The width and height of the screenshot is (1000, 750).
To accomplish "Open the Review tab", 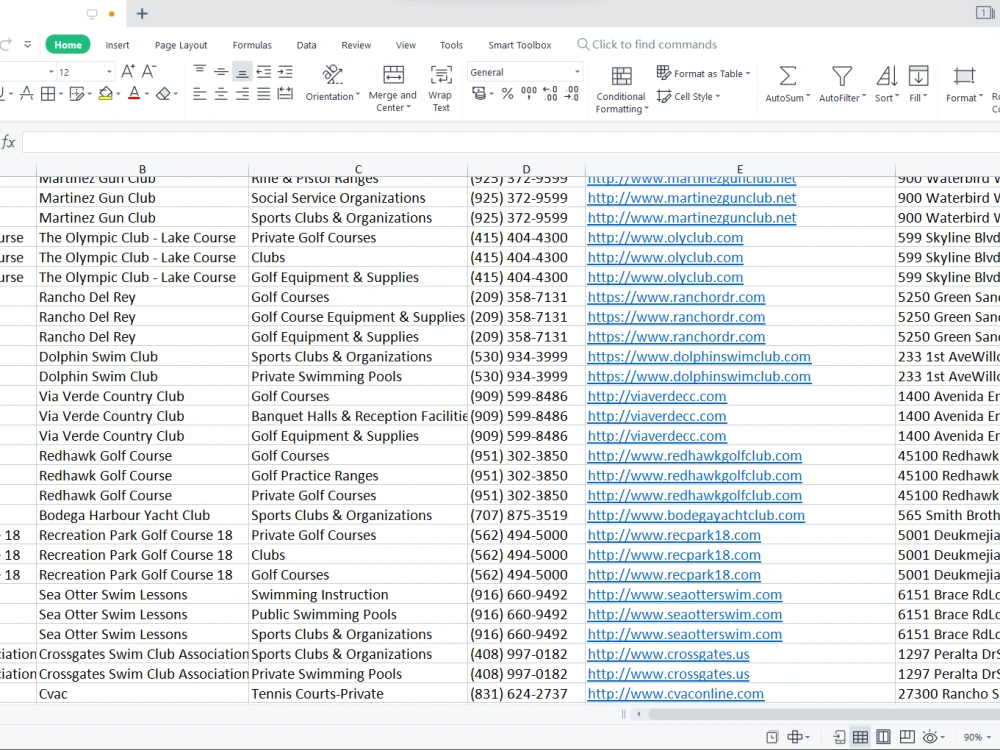I will click(x=356, y=45).
